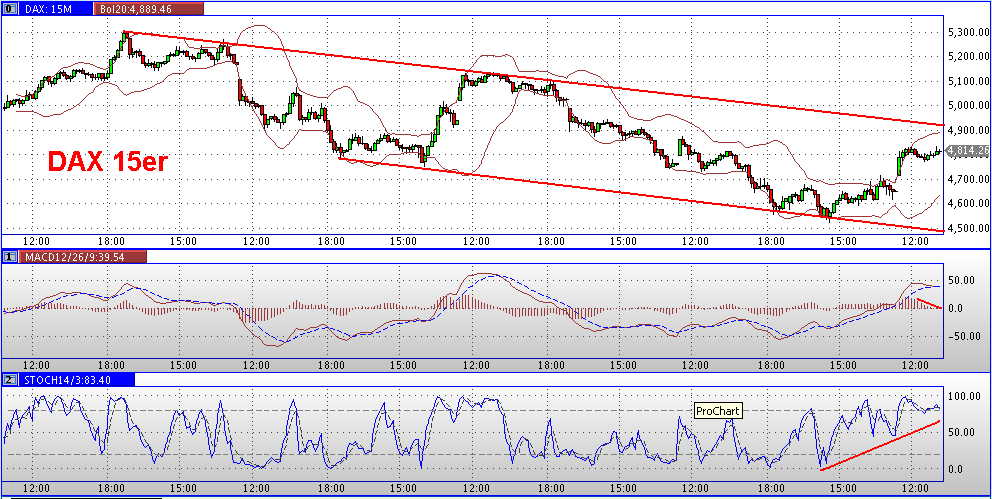Click the panel 1 icon beside MACD label
Image resolution: width=992 pixels, height=499 pixels.
coord(10,256)
